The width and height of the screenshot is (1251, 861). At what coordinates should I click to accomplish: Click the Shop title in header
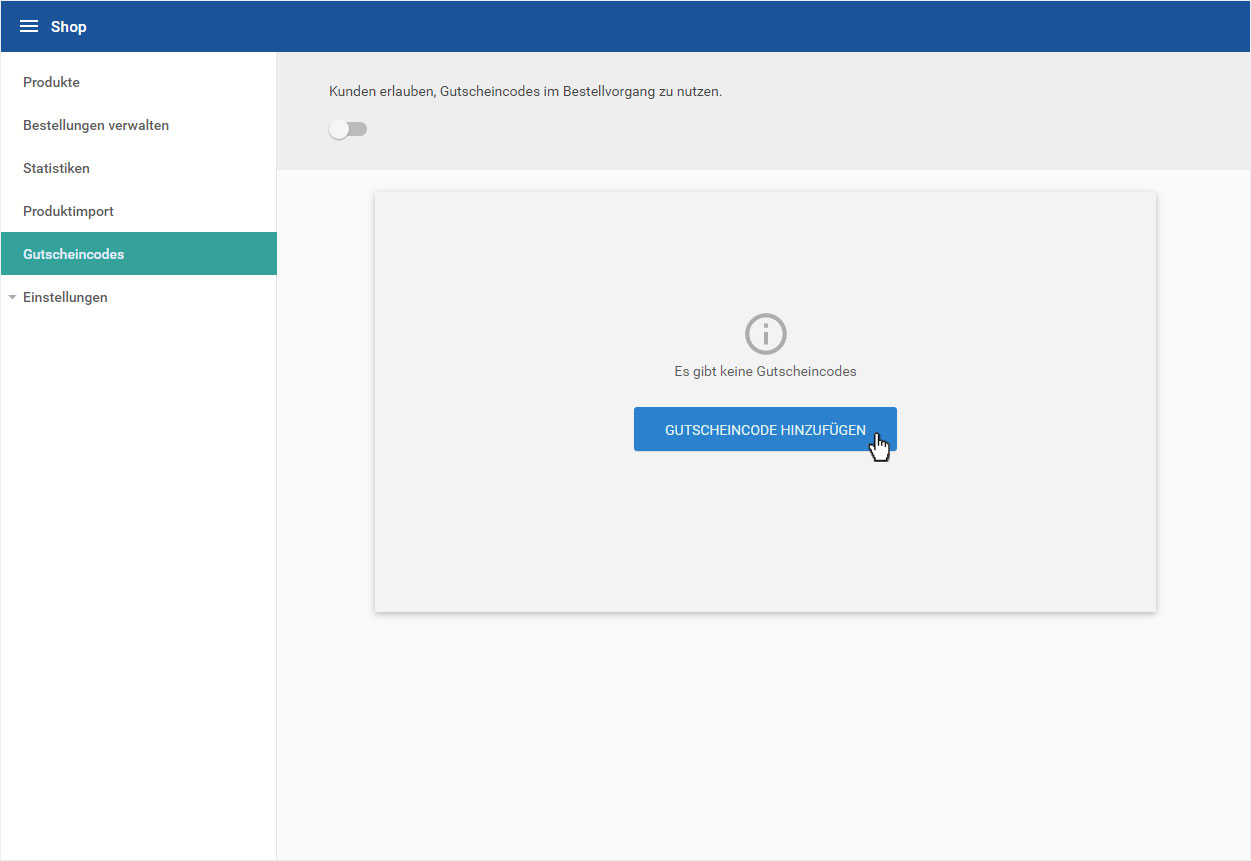[x=69, y=27]
